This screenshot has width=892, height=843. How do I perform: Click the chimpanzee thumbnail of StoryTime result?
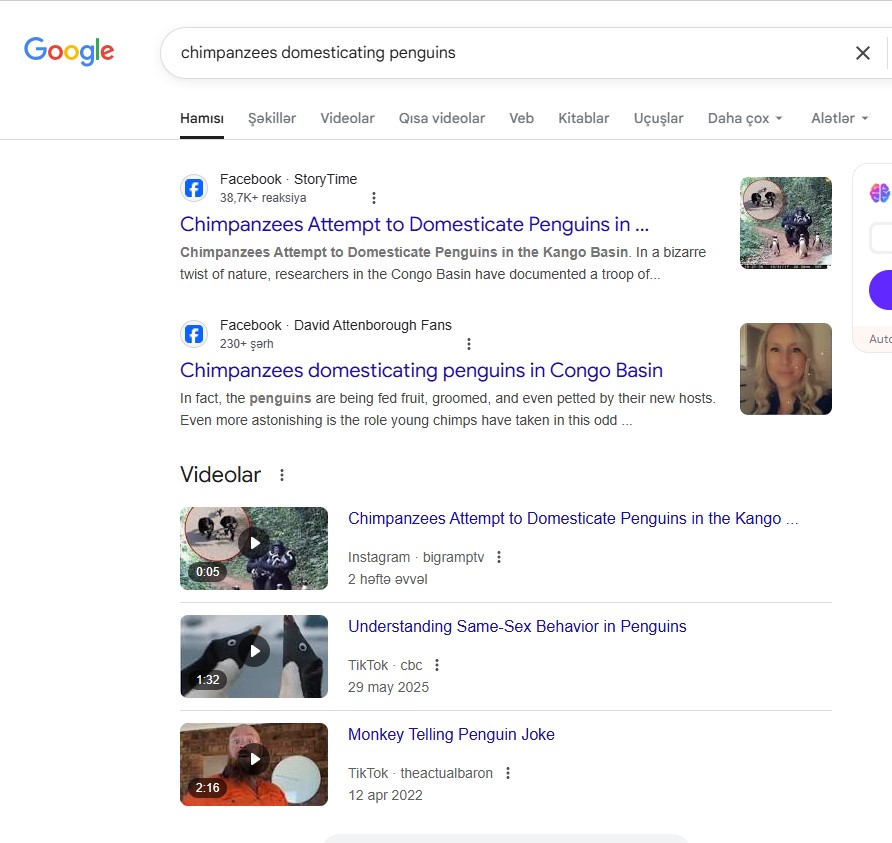[785, 223]
